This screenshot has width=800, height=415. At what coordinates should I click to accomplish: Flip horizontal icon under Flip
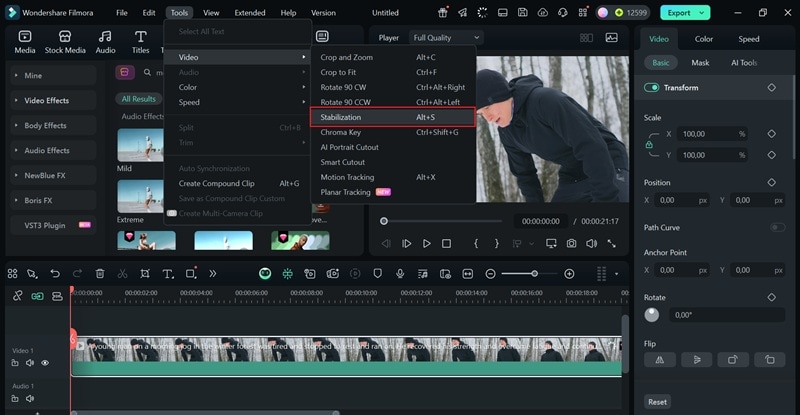(660, 360)
